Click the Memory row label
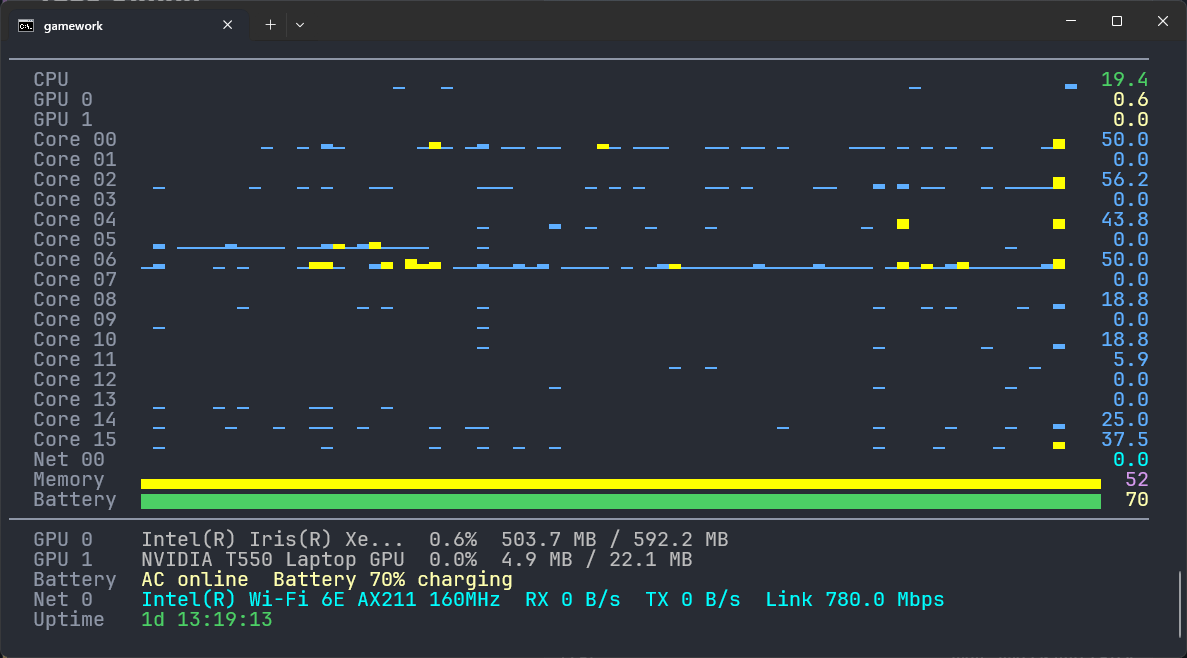The width and height of the screenshot is (1187, 658). tap(69, 479)
